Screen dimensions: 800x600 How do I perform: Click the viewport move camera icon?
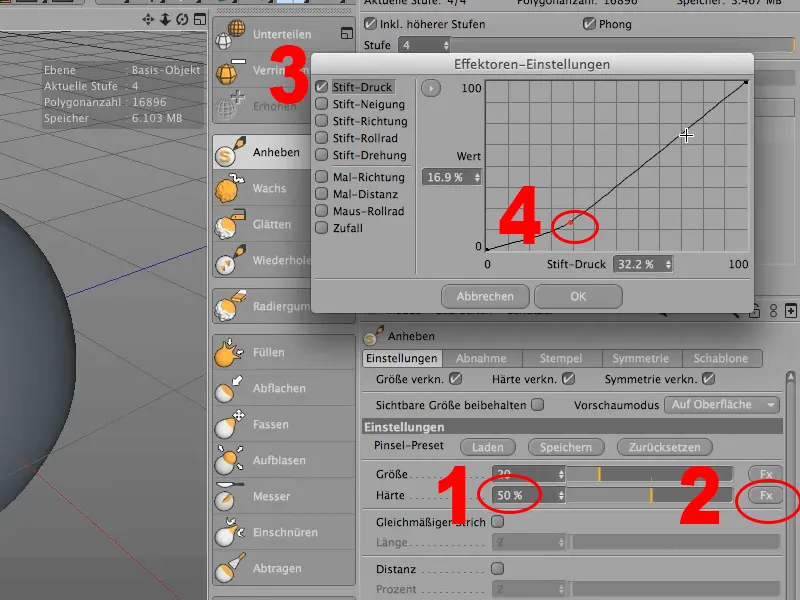tap(148, 19)
